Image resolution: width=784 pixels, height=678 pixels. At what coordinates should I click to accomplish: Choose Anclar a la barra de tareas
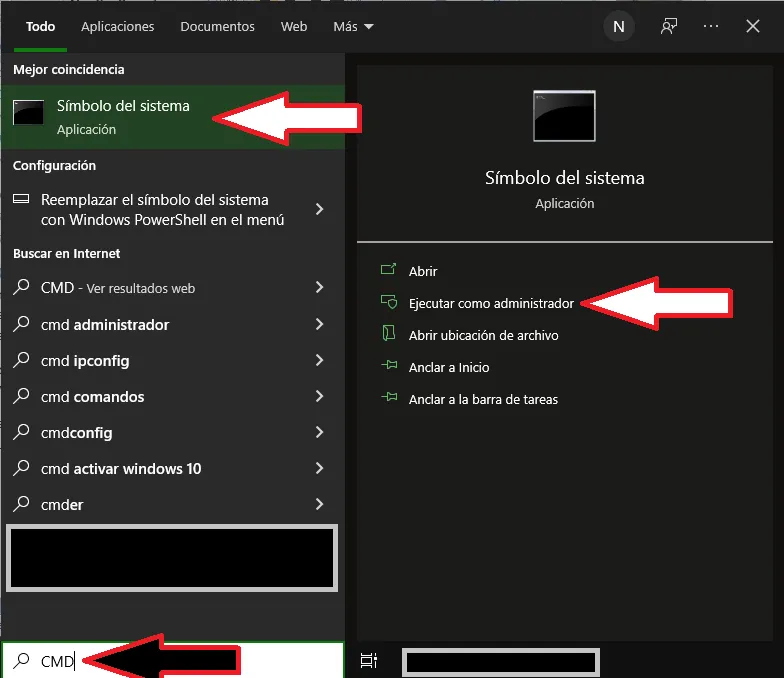[x=483, y=399]
